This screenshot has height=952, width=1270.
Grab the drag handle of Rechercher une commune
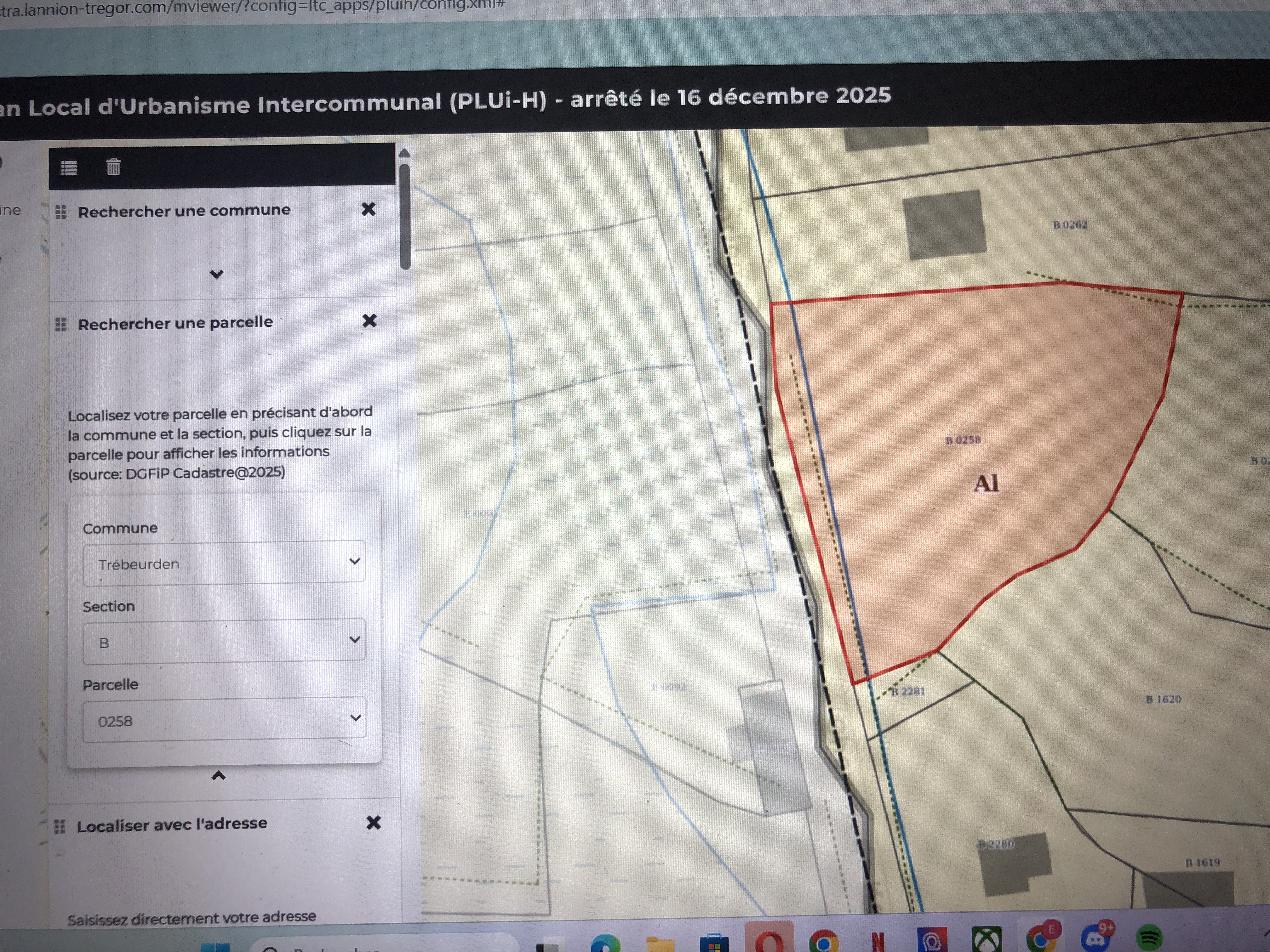pos(61,212)
